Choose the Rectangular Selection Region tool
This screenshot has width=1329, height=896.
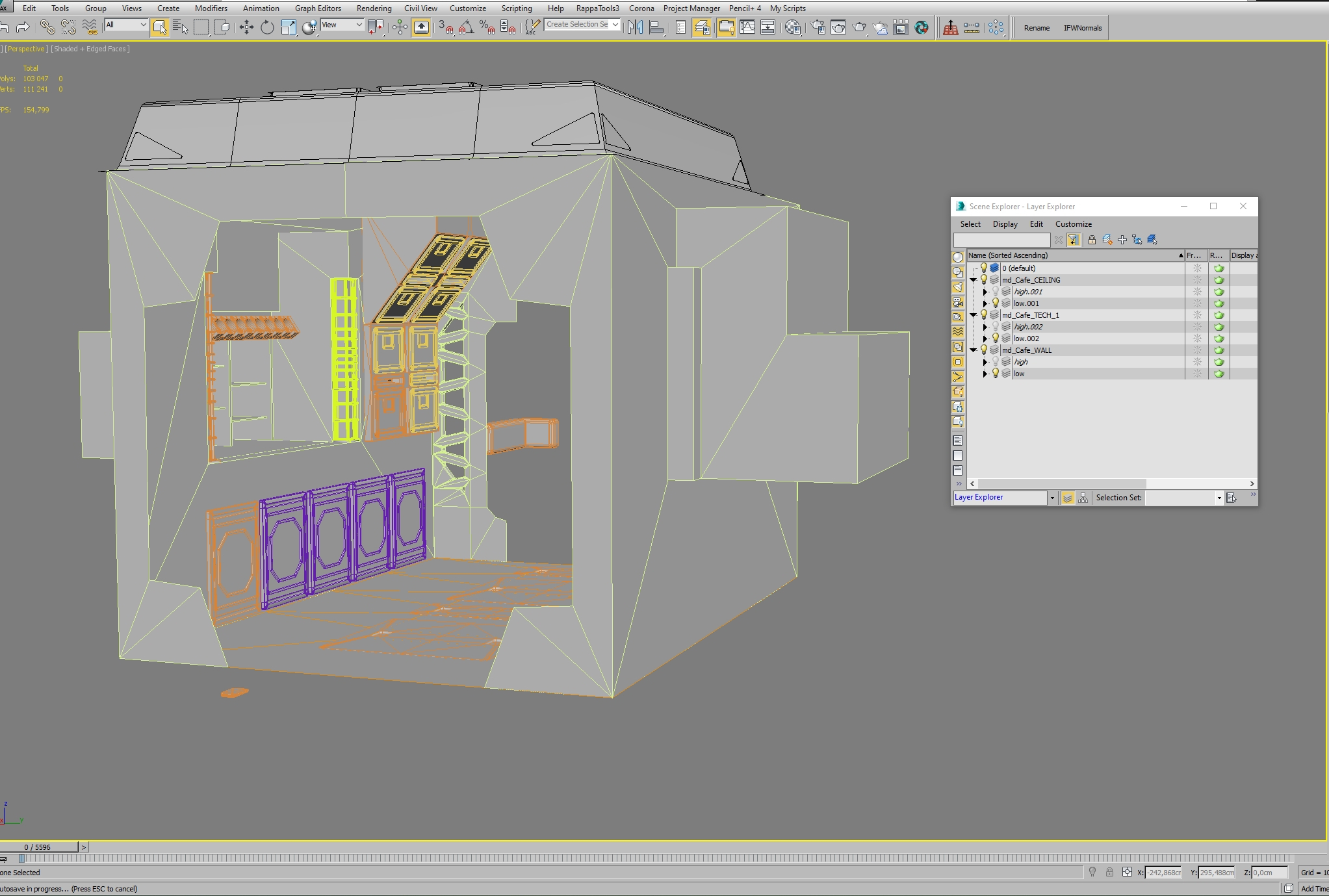201,27
